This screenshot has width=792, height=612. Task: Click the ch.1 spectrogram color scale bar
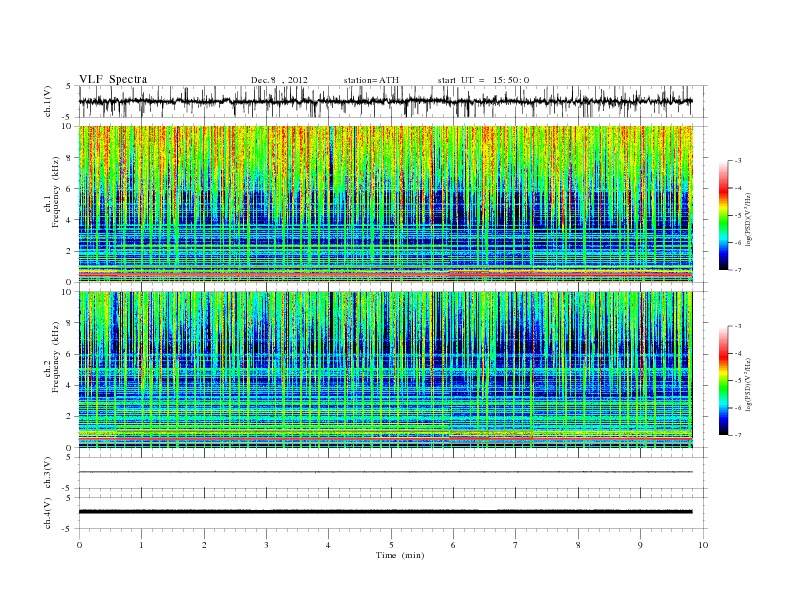[723, 215]
